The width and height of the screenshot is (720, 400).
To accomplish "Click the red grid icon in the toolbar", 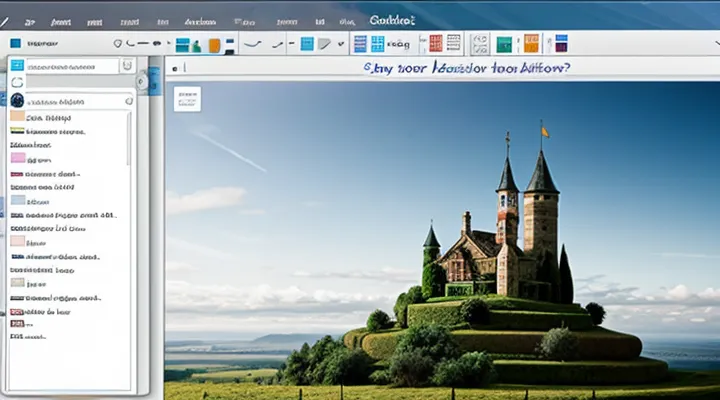I will tap(436, 44).
